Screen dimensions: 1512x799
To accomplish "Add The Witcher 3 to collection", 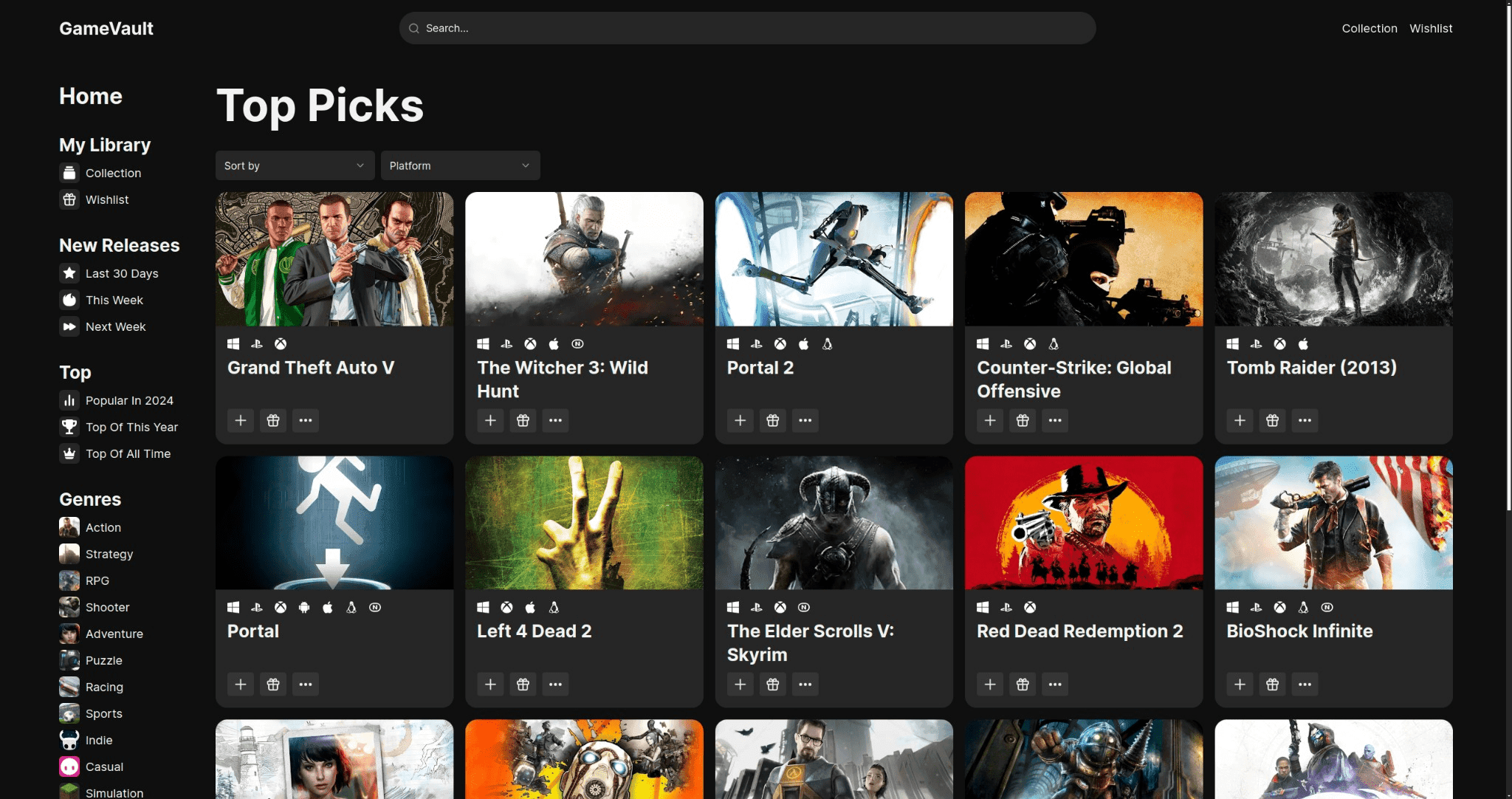I will (x=490, y=420).
